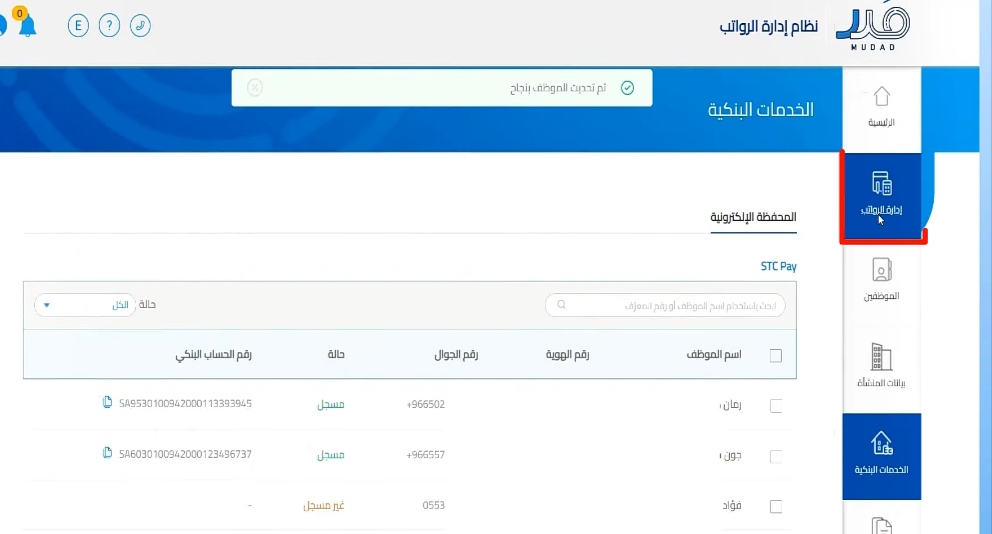
Task: Open the حالة status filter dropdown
Action: 85,305
